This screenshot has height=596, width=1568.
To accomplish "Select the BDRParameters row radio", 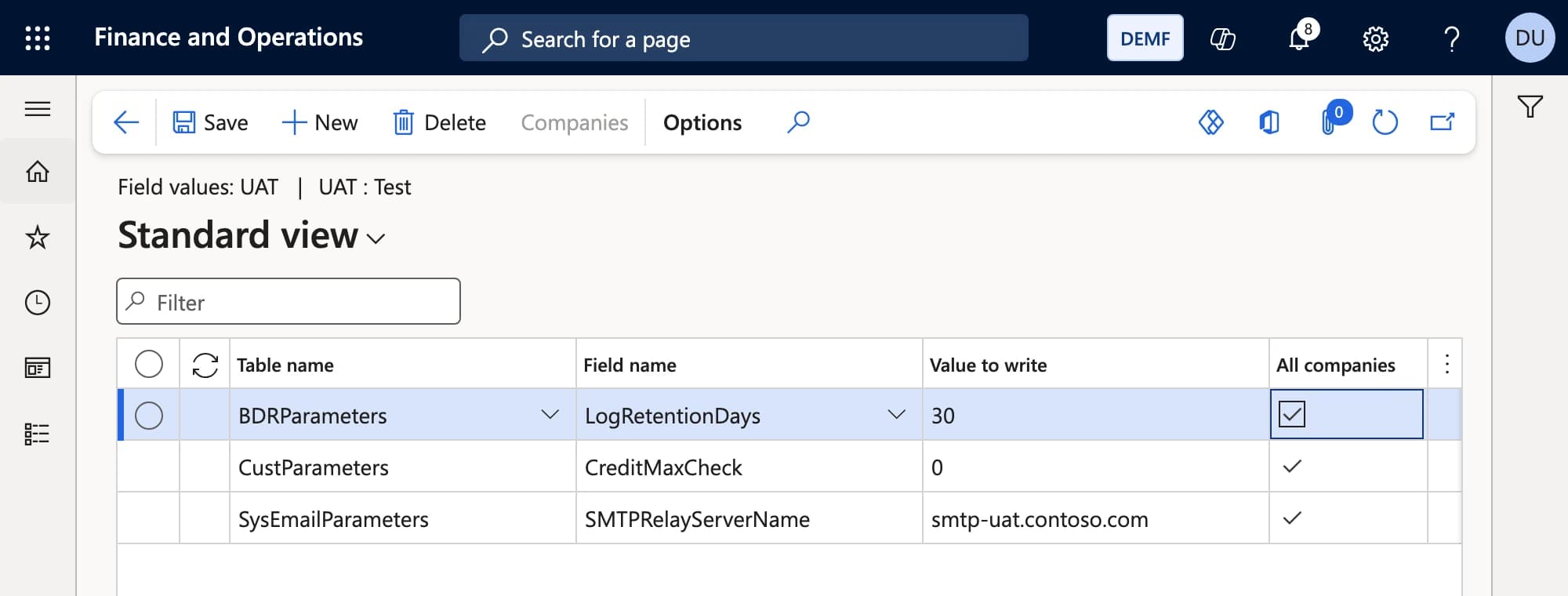I will click(149, 415).
